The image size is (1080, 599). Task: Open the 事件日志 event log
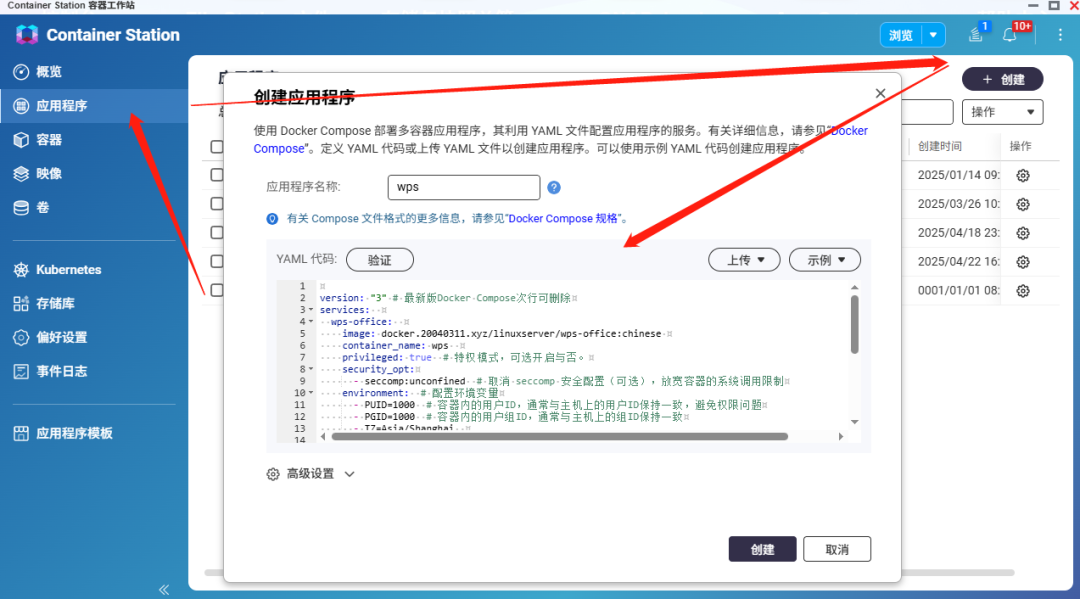[x=61, y=371]
